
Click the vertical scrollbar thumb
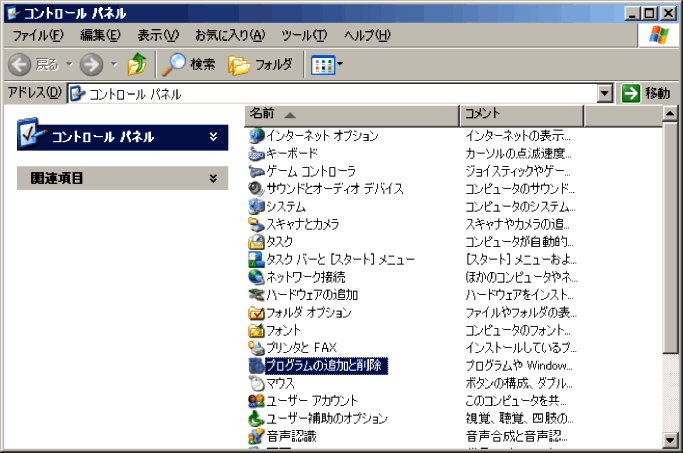pyautogui.click(x=670, y=237)
